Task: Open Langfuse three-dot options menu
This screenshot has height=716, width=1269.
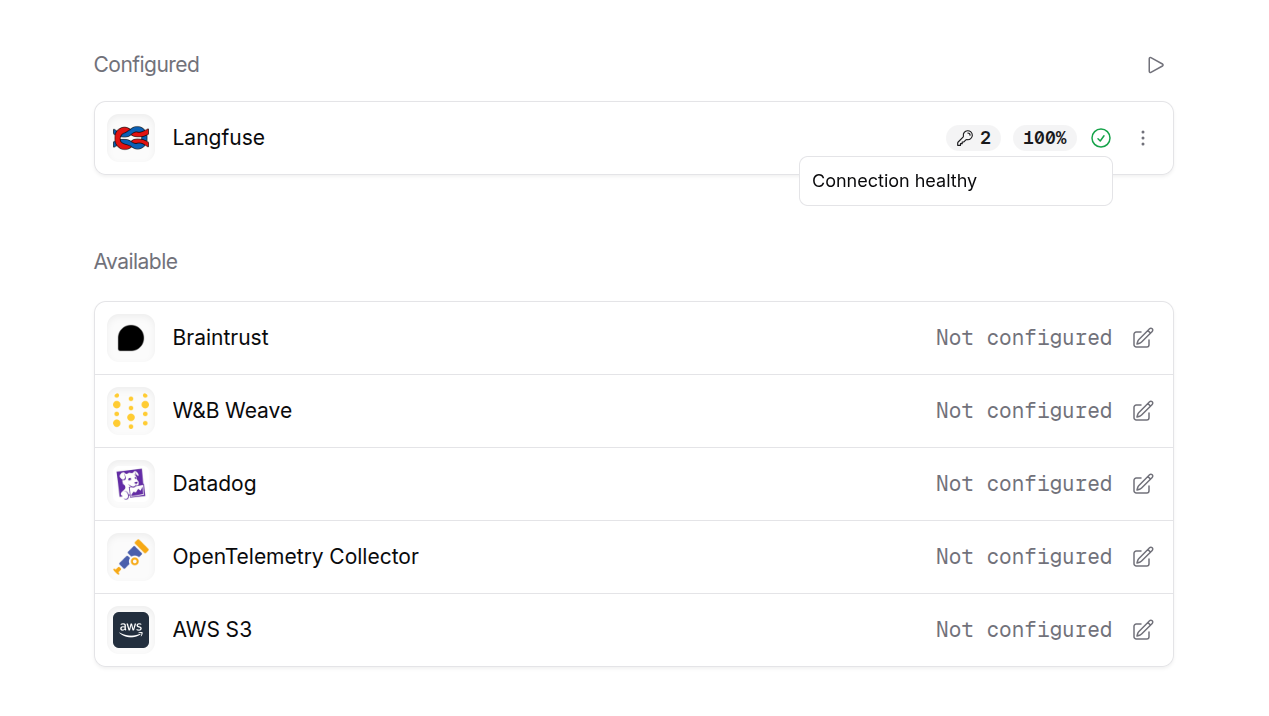Action: coord(1143,138)
